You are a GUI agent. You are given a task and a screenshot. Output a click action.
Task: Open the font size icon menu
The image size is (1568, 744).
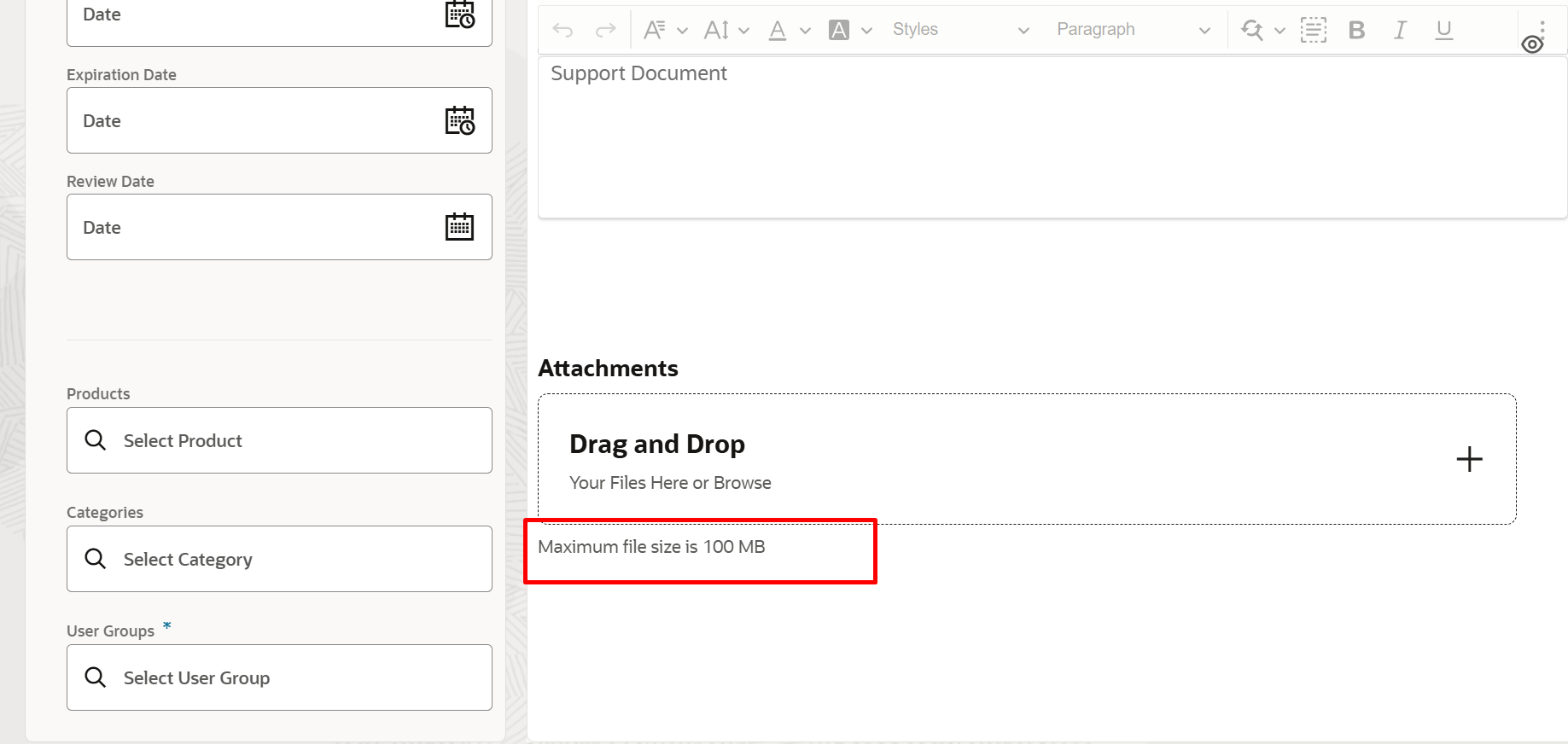(716, 30)
